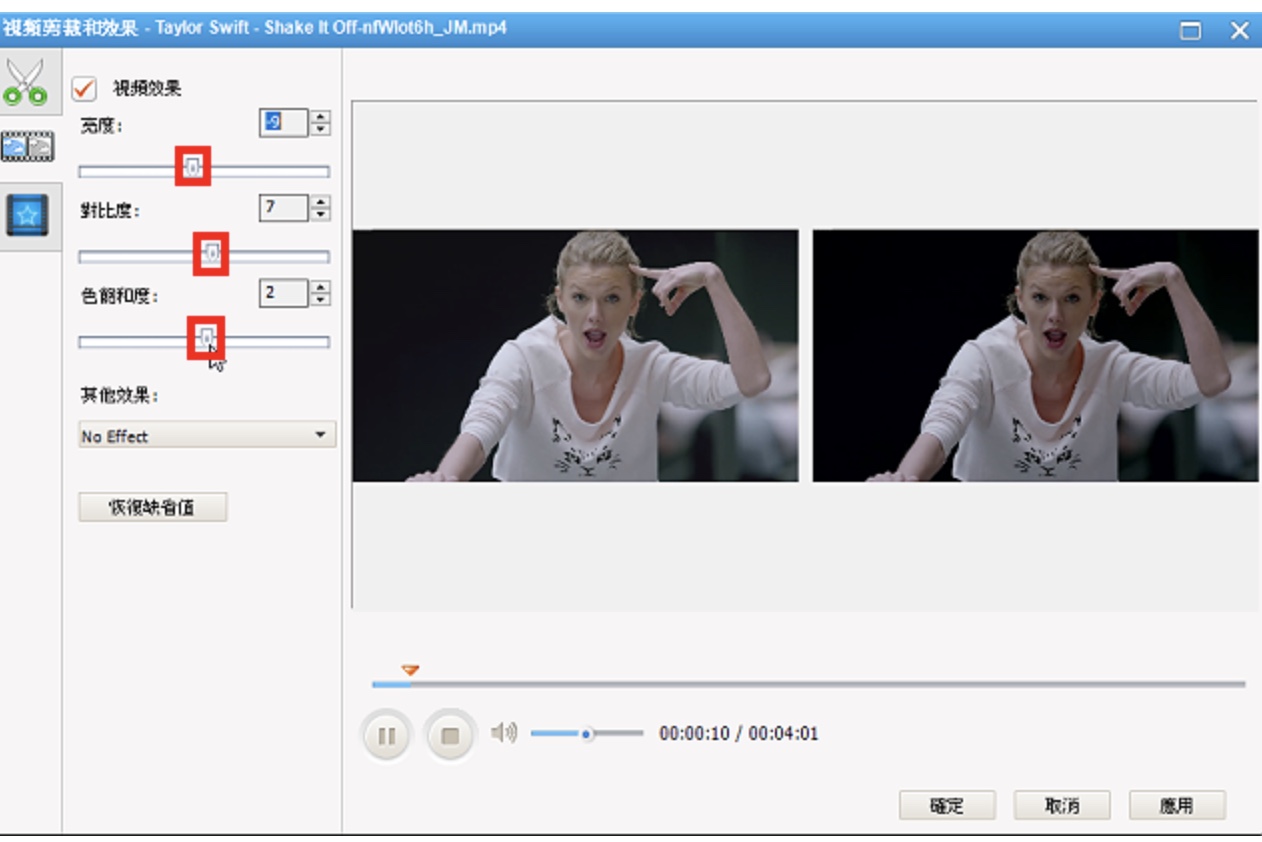The width and height of the screenshot is (1262, 842).
Task: Click the 恢復缺省值 reset button
Action: (x=153, y=507)
